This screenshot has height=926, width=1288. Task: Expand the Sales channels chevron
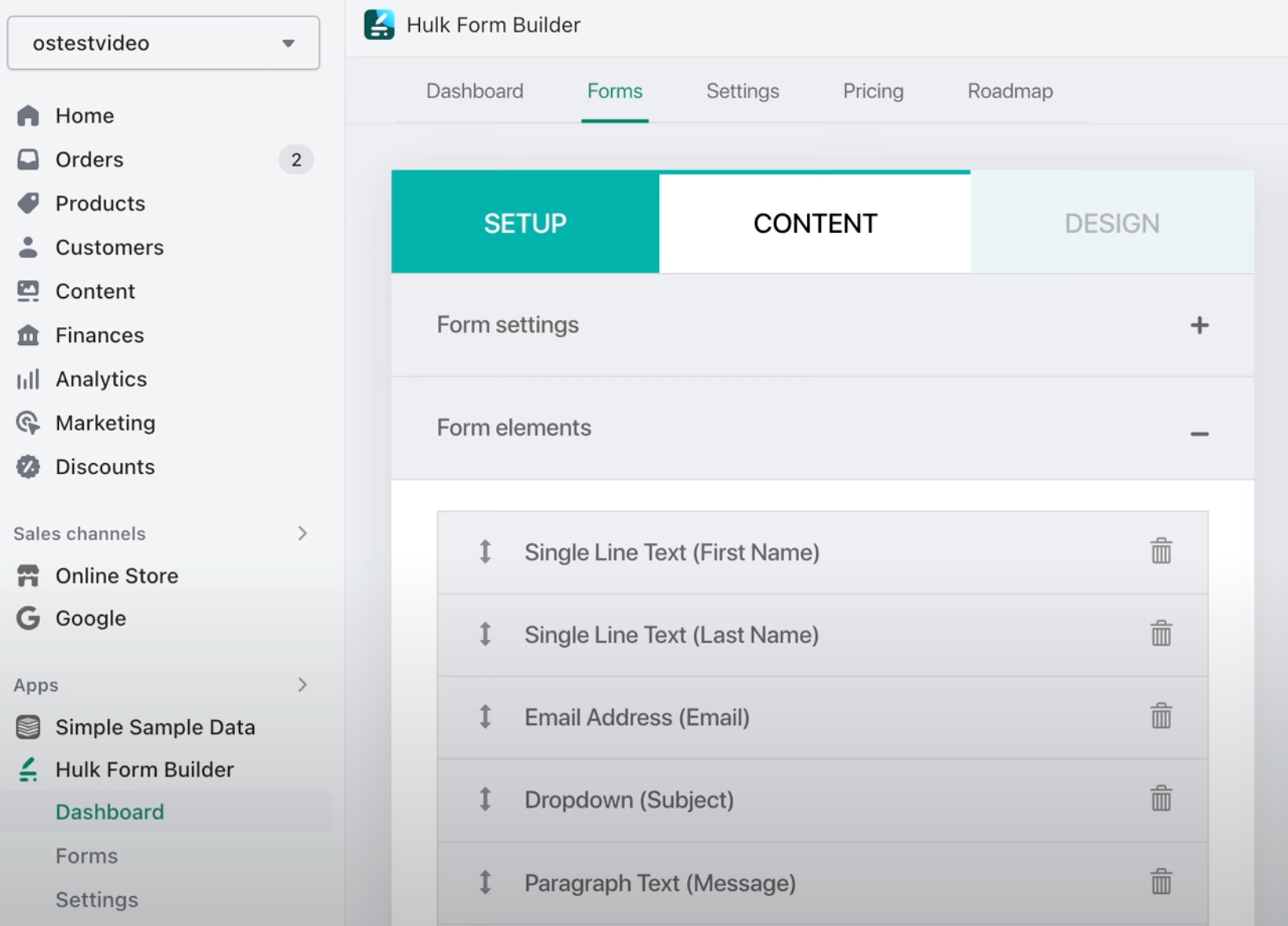pyautogui.click(x=303, y=534)
